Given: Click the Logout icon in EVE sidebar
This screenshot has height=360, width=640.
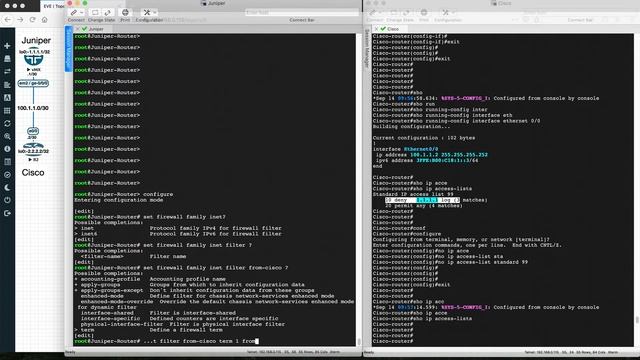Looking at the screenshot, I should click(x=7, y=213).
